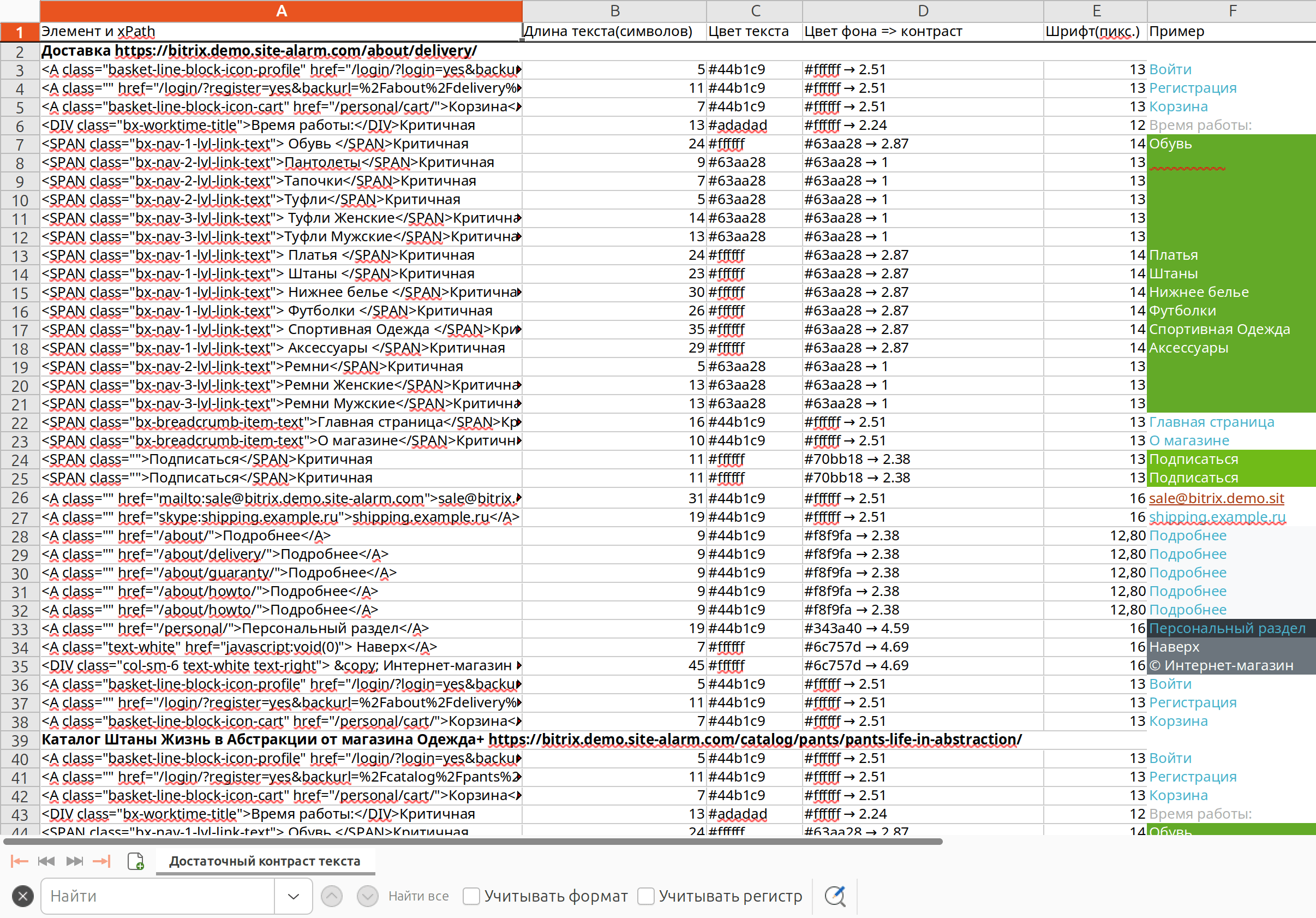1316x918 pixels.
Task: Click inside the 'Найти' search field
Action: 158,896
